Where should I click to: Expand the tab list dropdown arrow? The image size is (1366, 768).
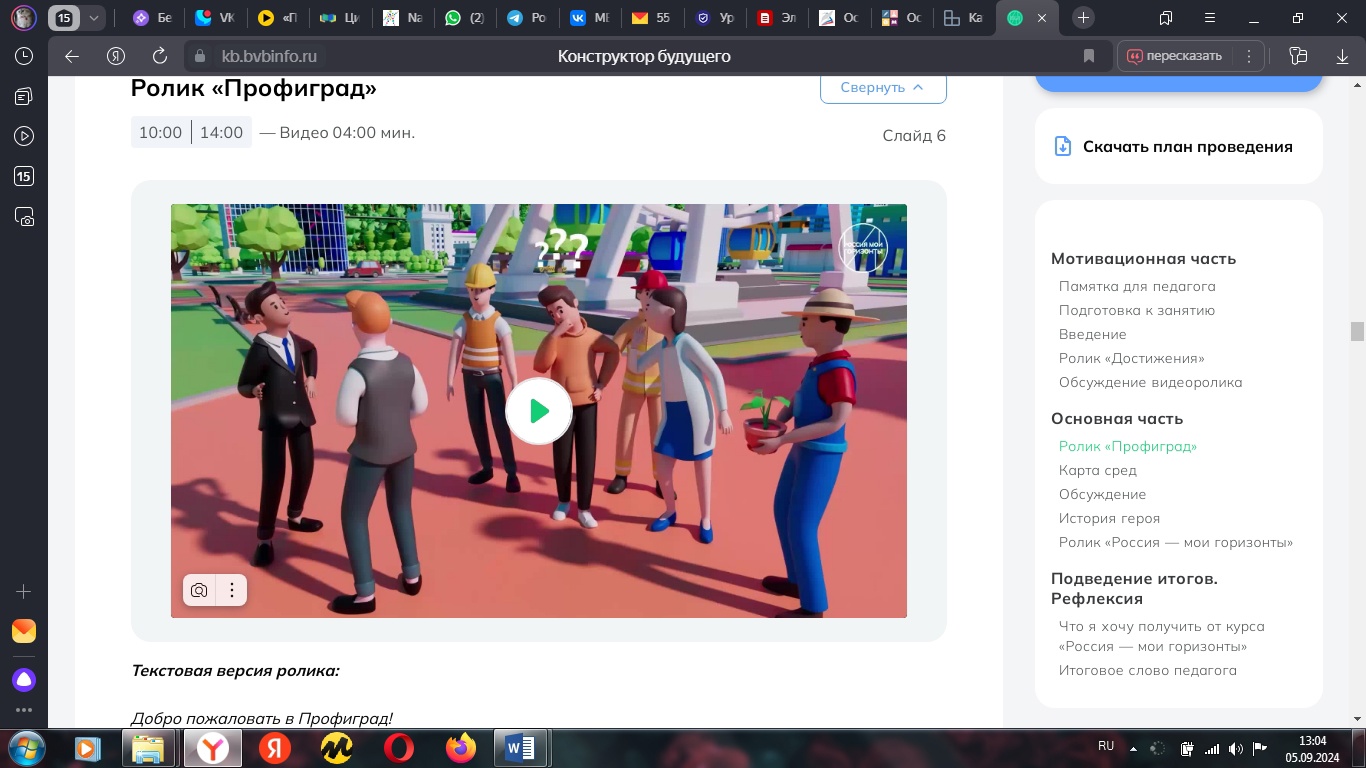point(94,18)
